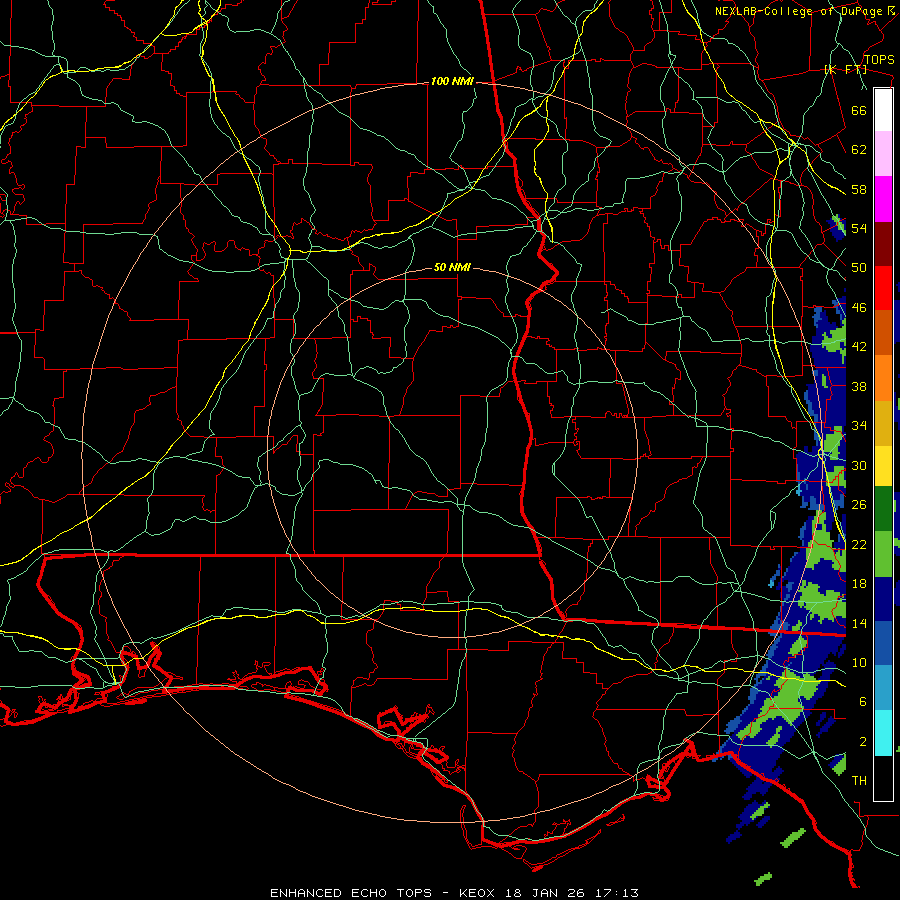900x900 pixels.
Task: Click legend value 2
Action: tap(863, 742)
